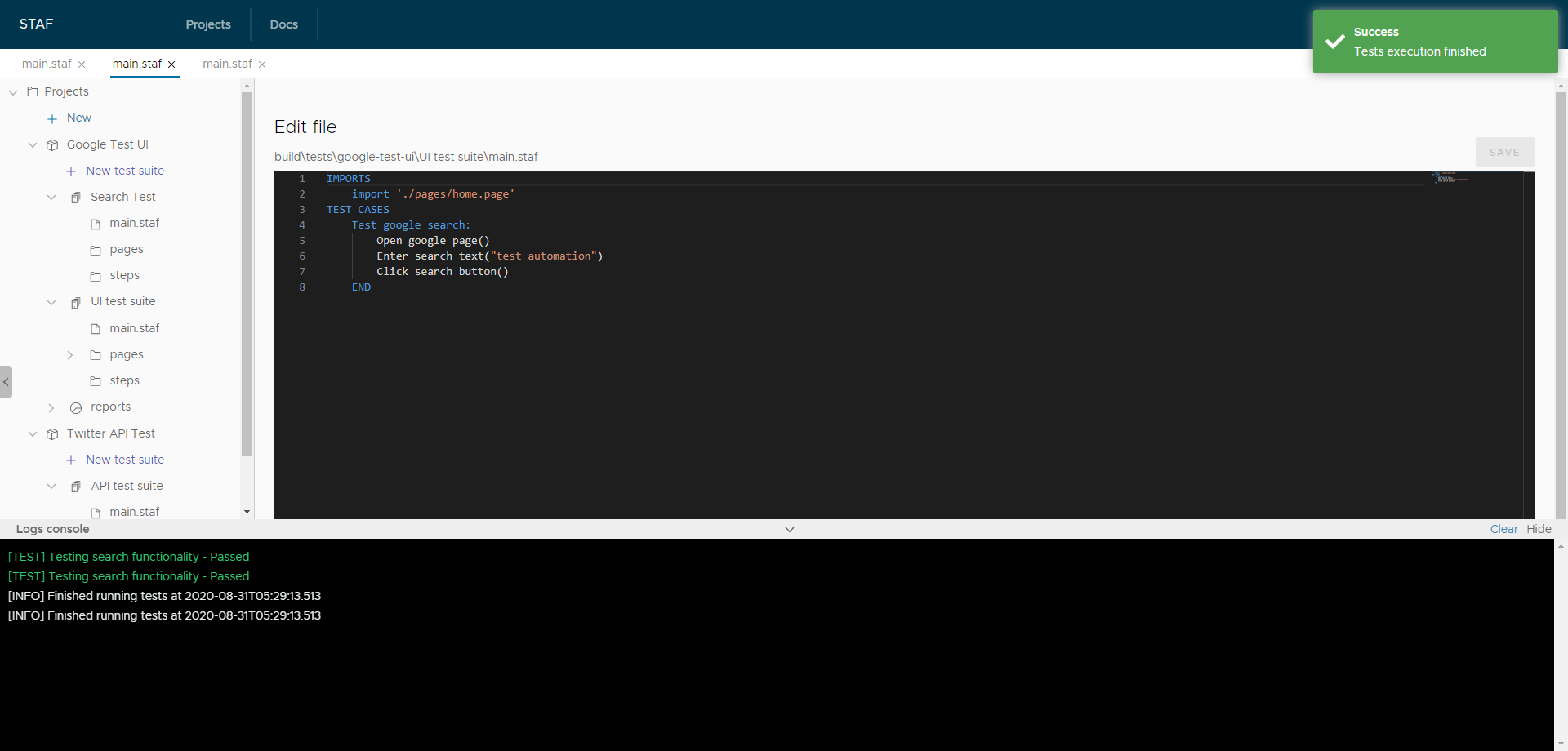Collapse the Twitter API Test project
The width and height of the screenshot is (1568, 751).
(x=33, y=434)
